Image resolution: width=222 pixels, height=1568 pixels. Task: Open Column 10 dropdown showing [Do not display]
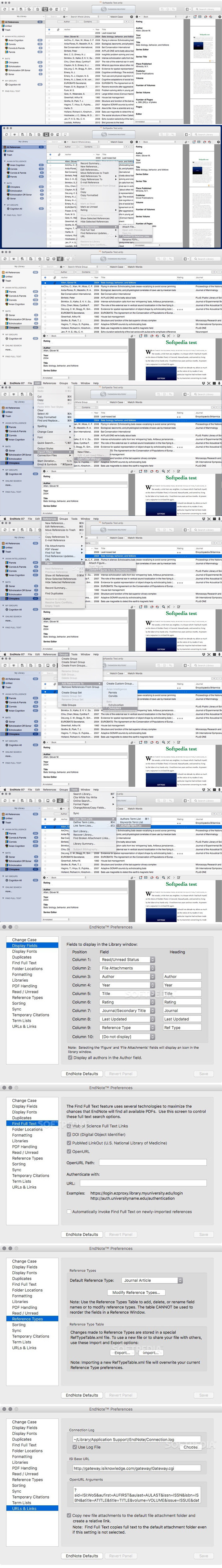click(128, 1036)
